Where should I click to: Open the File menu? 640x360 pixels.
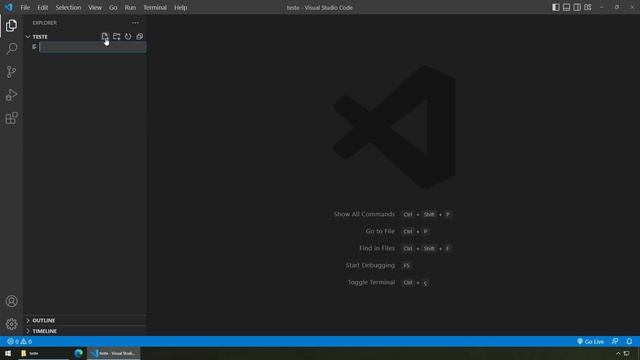tap(25, 7)
